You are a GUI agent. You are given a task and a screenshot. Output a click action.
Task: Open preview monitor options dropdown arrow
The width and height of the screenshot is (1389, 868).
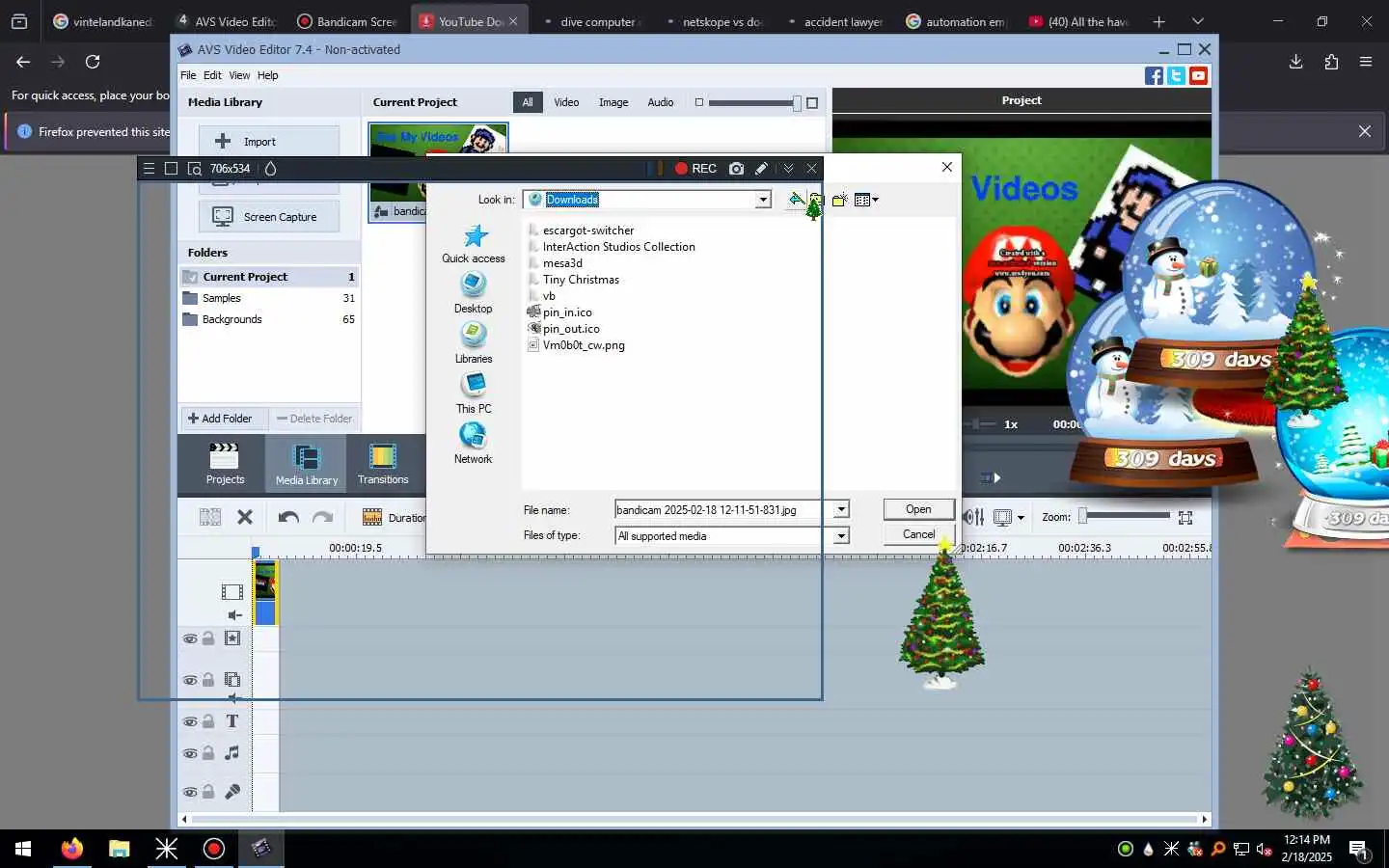(x=1021, y=518)
